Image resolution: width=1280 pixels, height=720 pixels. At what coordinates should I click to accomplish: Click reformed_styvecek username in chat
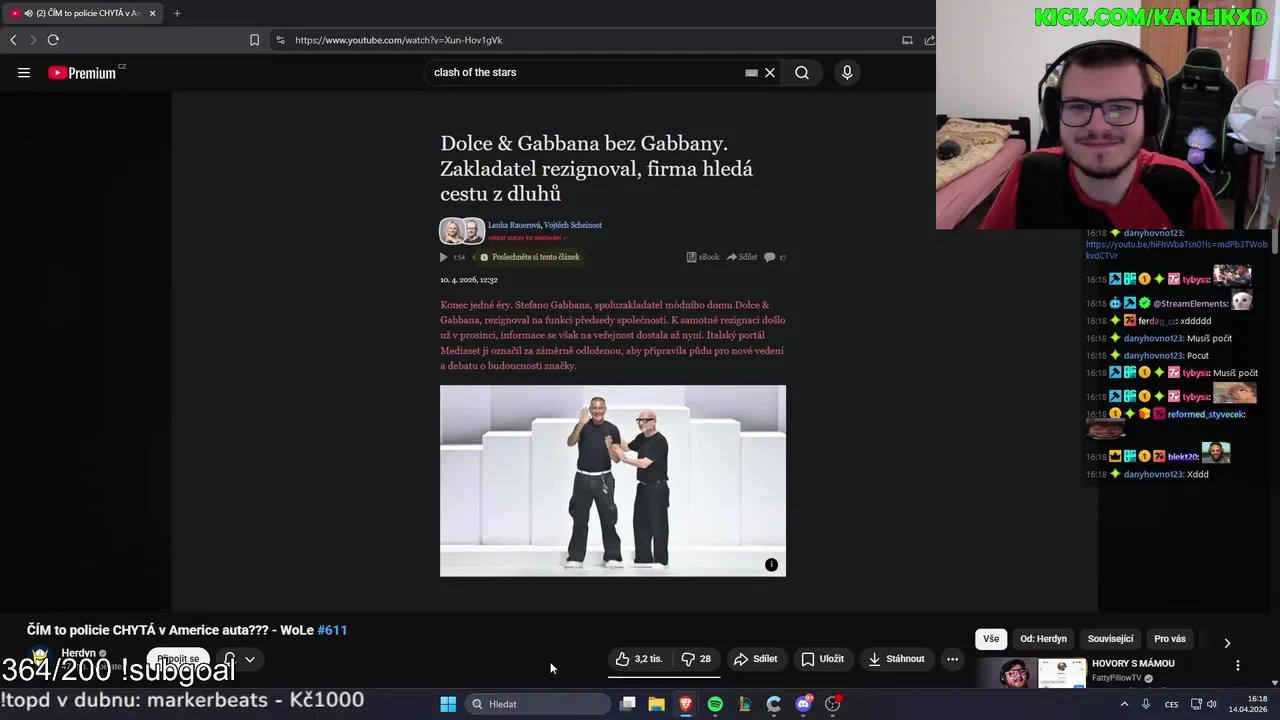[x=1204, y=414]
